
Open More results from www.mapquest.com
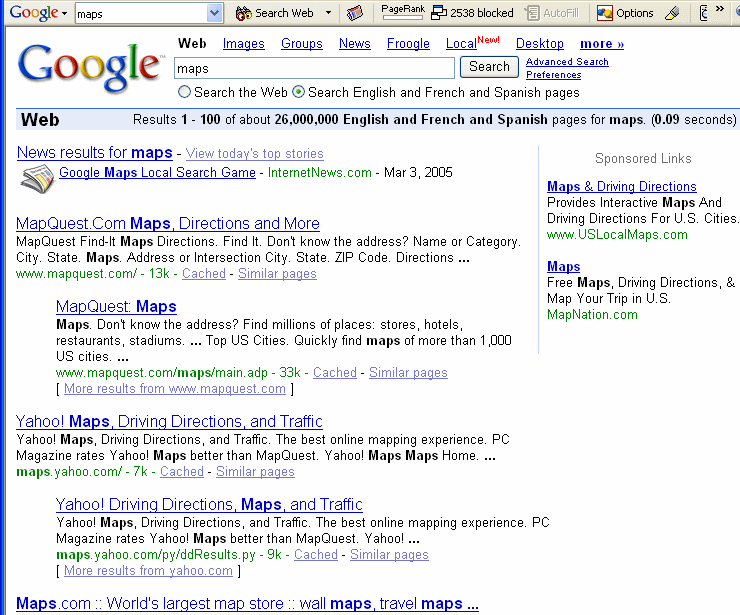tap(175, 388)
